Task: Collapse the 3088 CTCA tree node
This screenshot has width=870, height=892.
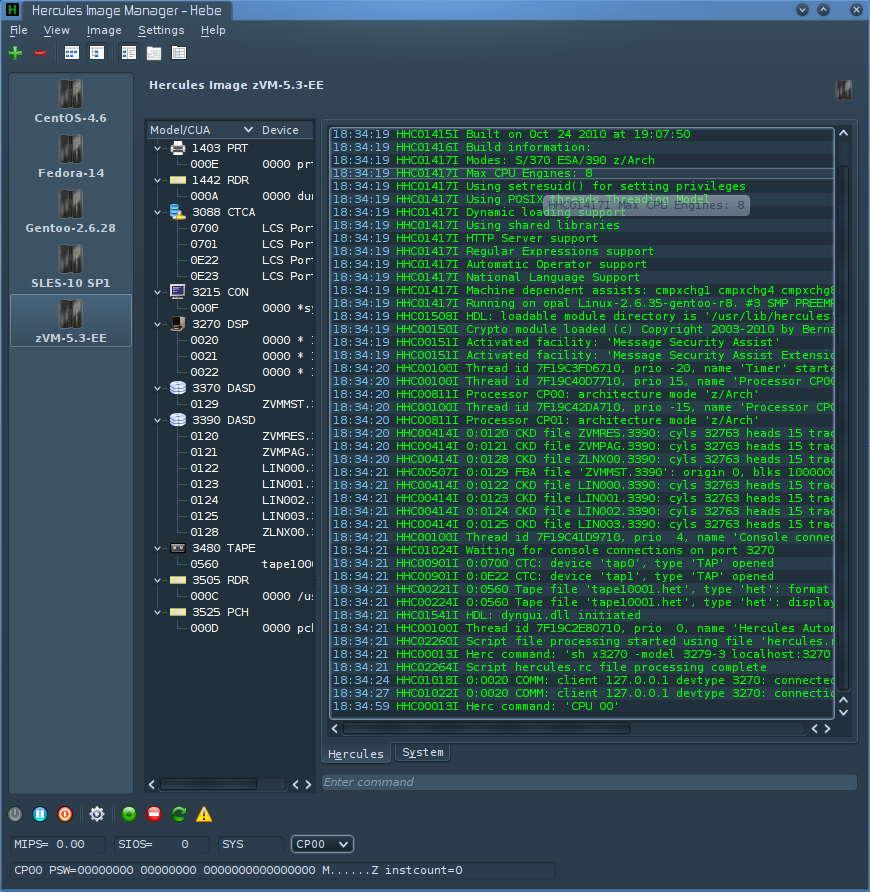Action: pyautogui.click(x=158, y=213)
